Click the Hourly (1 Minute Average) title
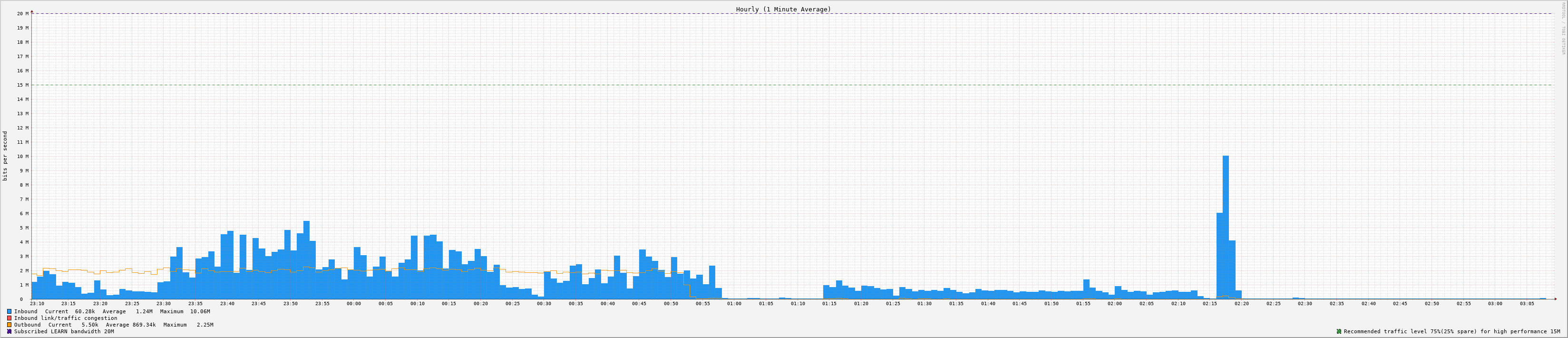Viewport: 1568px width, 338px height. (783, 9)
